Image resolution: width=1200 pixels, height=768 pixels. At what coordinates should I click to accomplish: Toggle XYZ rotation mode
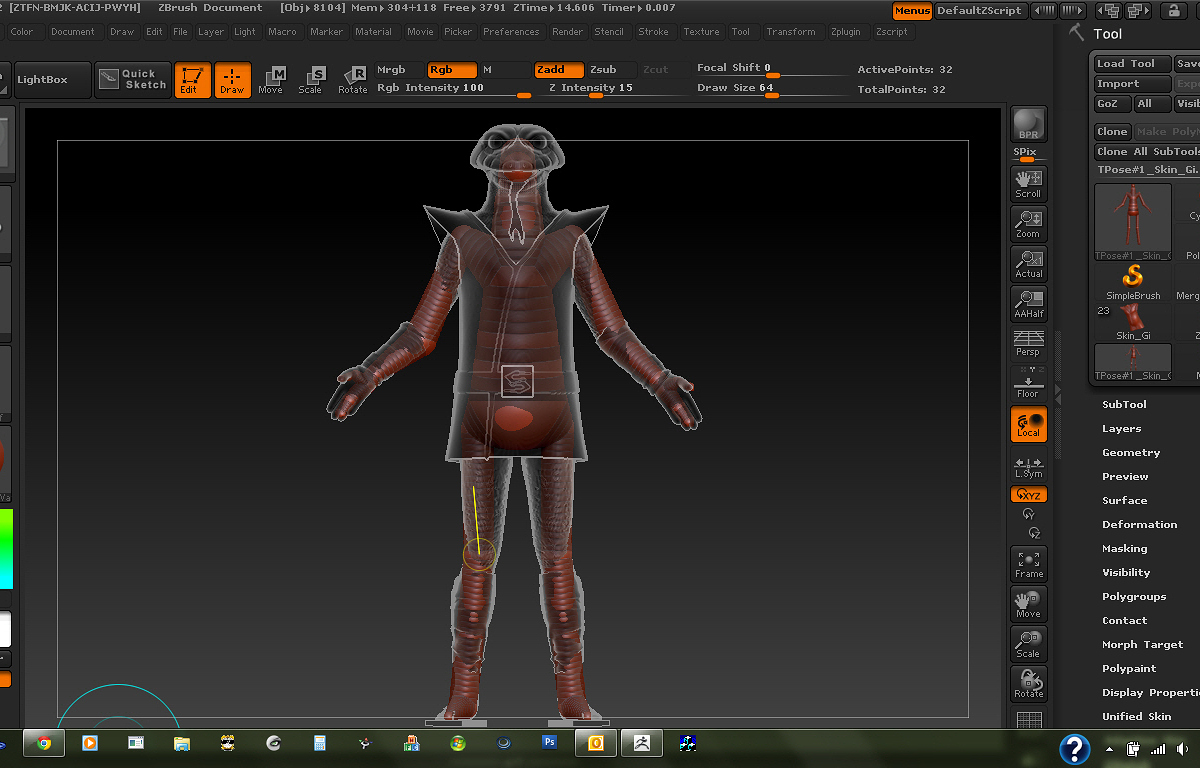coord(1028,495)
